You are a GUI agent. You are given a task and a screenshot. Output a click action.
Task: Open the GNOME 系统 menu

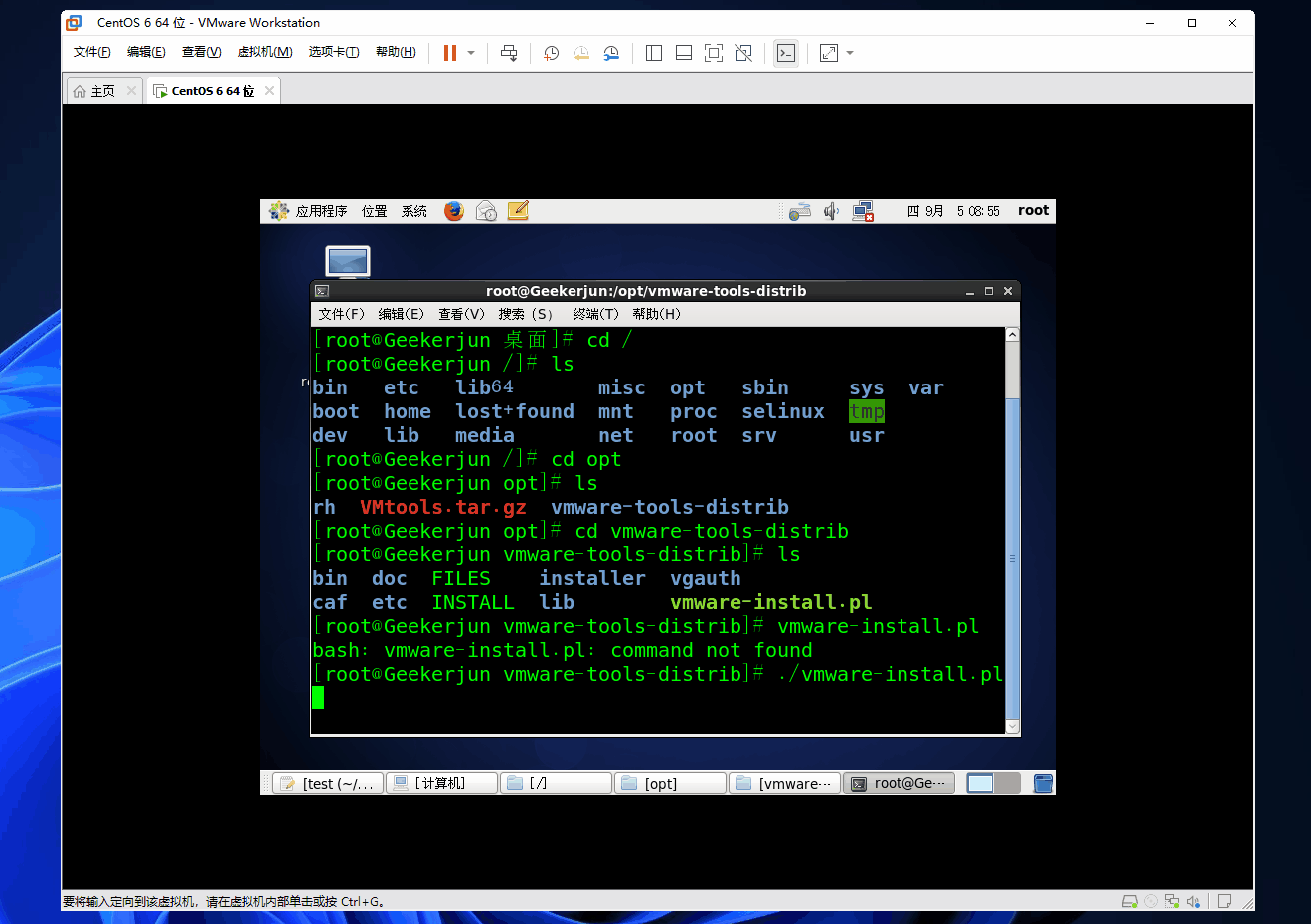click(x=414, y=211)
